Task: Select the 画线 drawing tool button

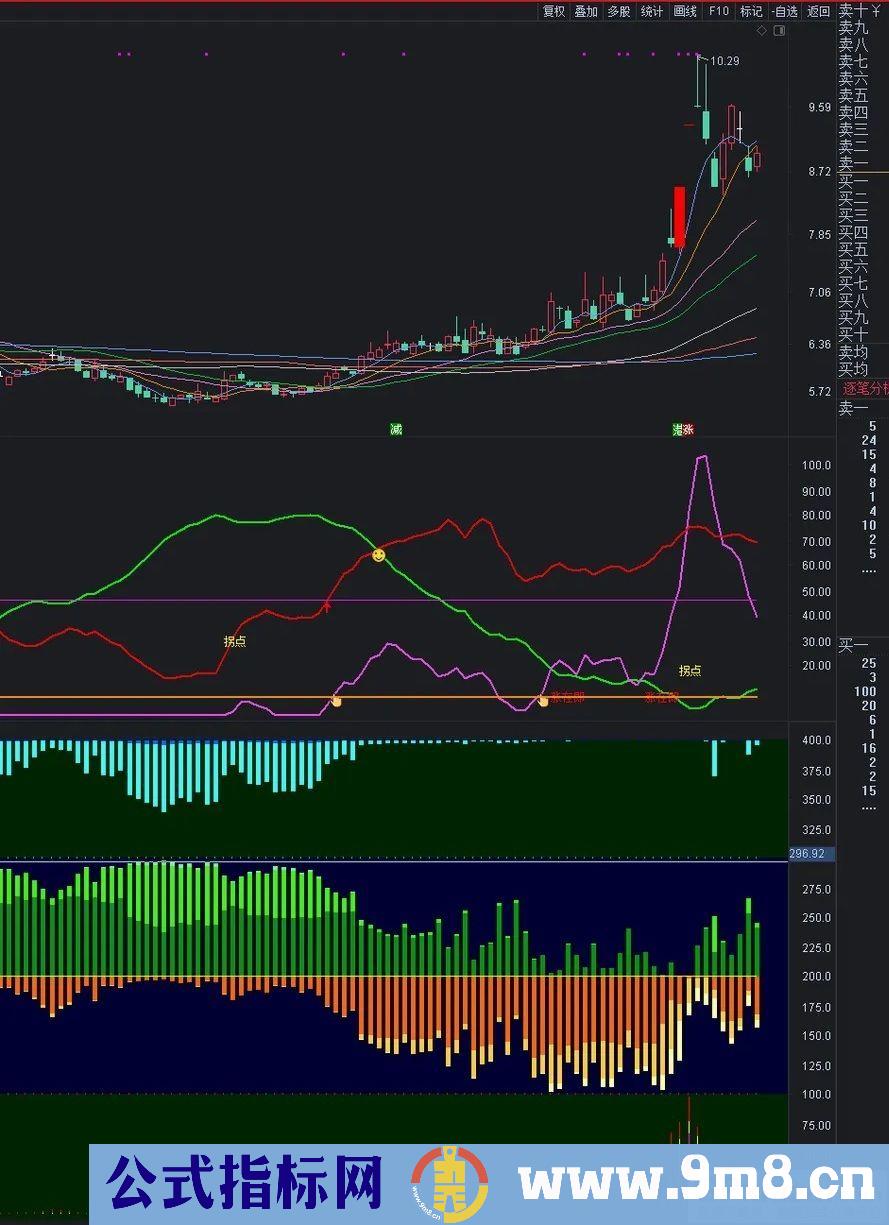Action: point(685,11)
